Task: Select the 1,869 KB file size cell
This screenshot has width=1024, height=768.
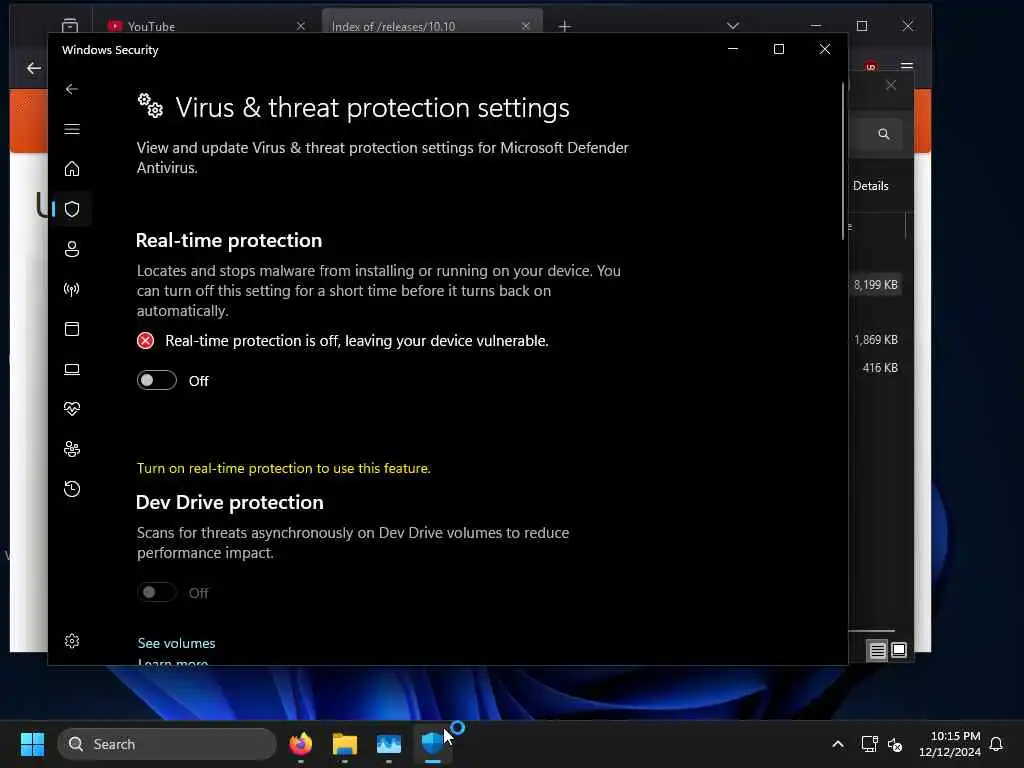Action: (876, 340)
